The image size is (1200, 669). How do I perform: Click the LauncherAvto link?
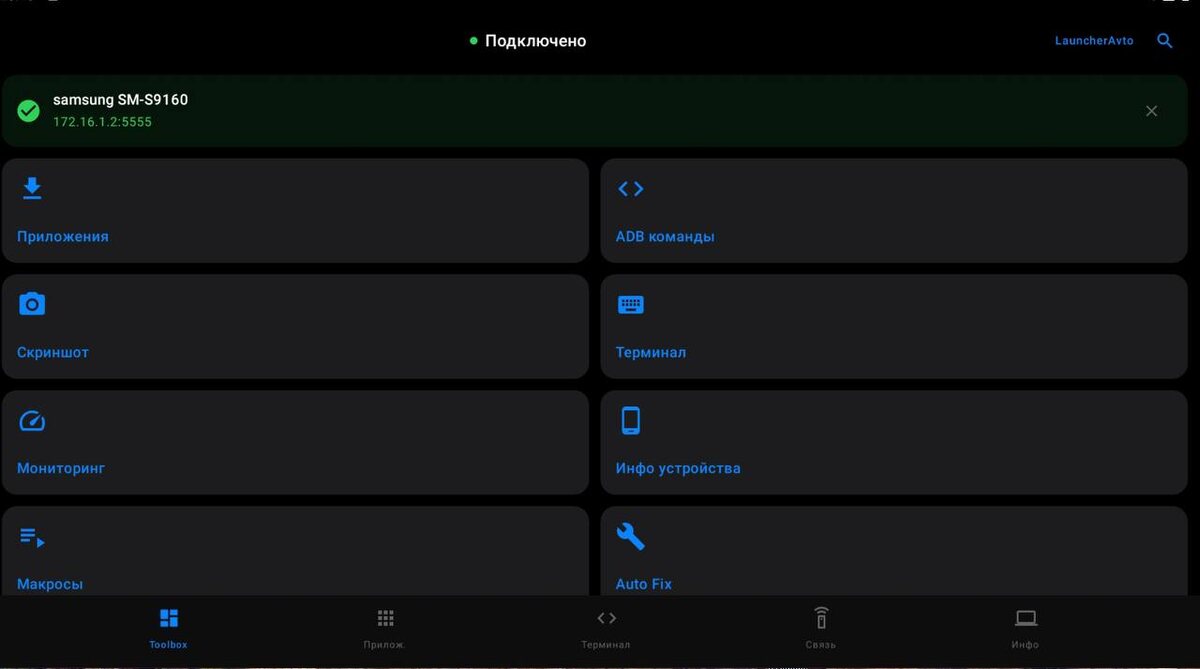(x=1094, y=41)
